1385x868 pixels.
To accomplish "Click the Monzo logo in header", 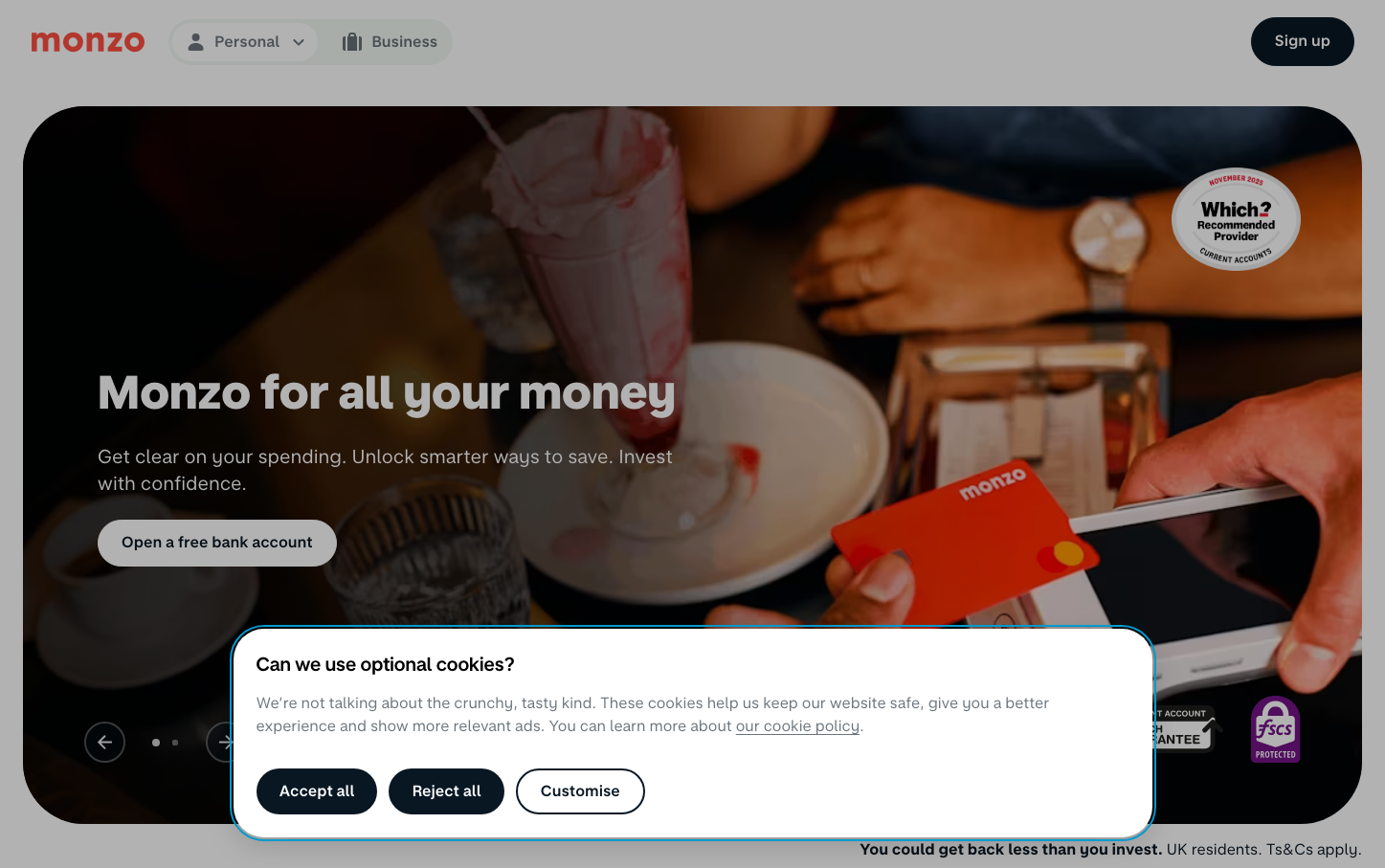I will tap(87, 42).
